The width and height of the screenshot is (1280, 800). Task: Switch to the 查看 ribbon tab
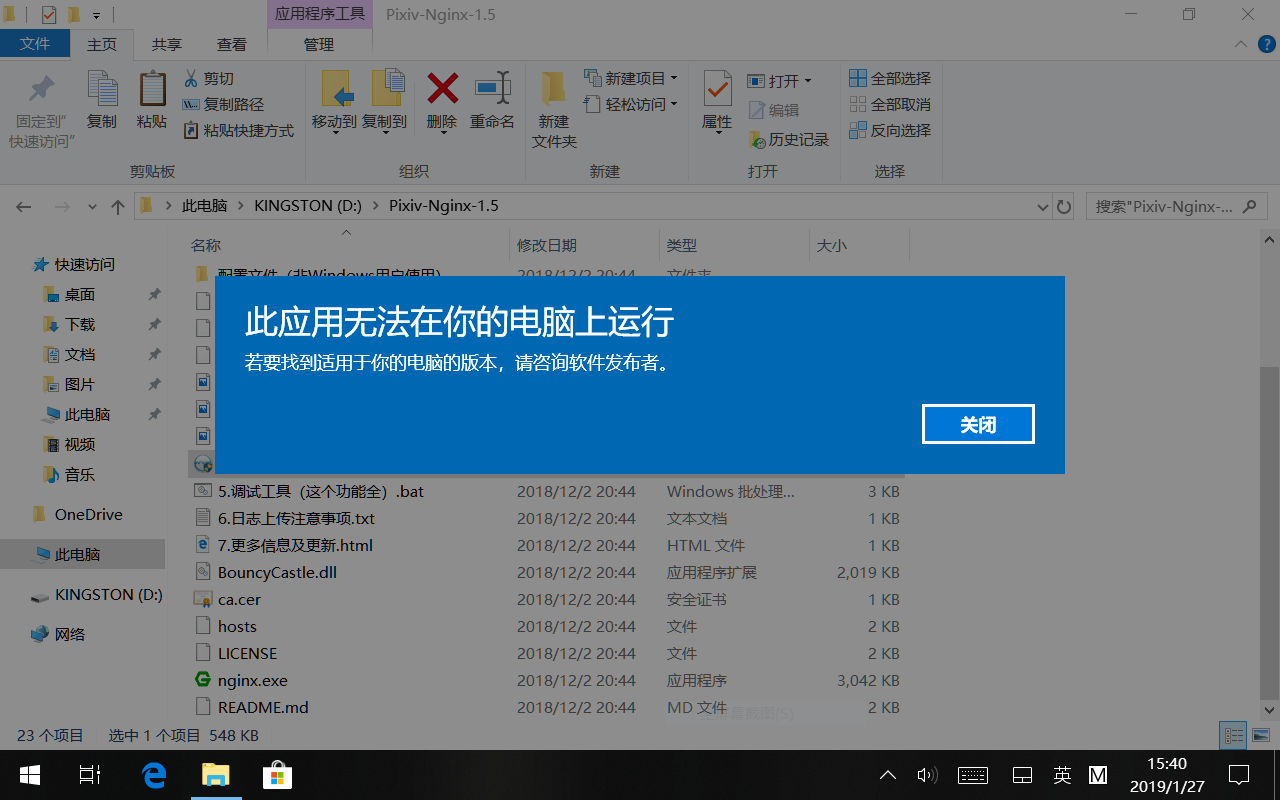(232, 44)
